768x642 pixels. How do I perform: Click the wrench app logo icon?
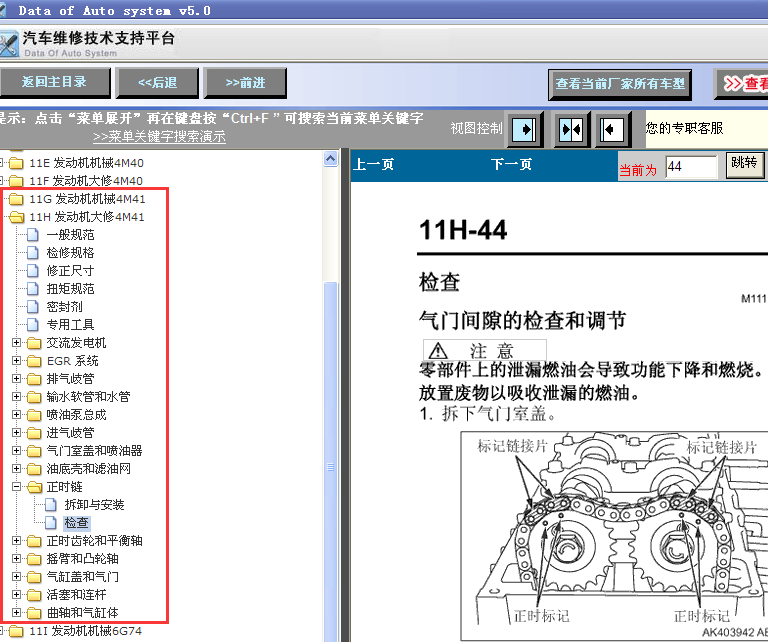tap(9, 44)
